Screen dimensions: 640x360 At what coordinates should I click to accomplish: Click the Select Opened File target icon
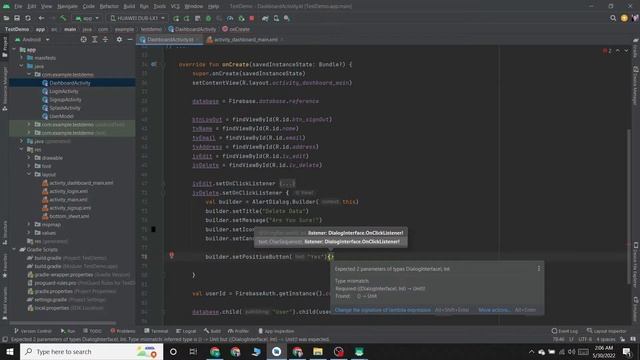click(x=84, y=40)
